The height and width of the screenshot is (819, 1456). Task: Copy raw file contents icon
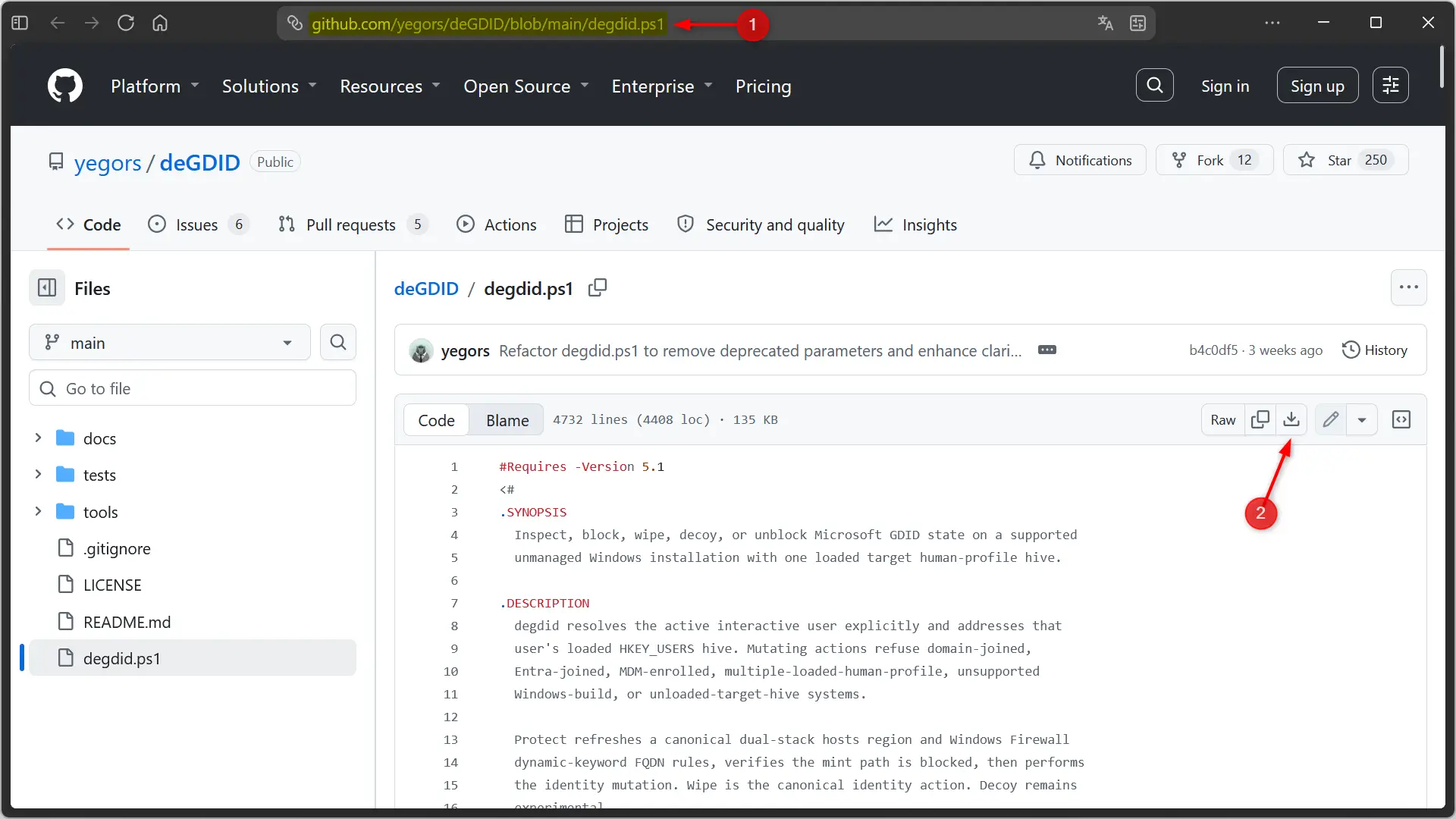pyautogui.click(x=1260, y=420)
